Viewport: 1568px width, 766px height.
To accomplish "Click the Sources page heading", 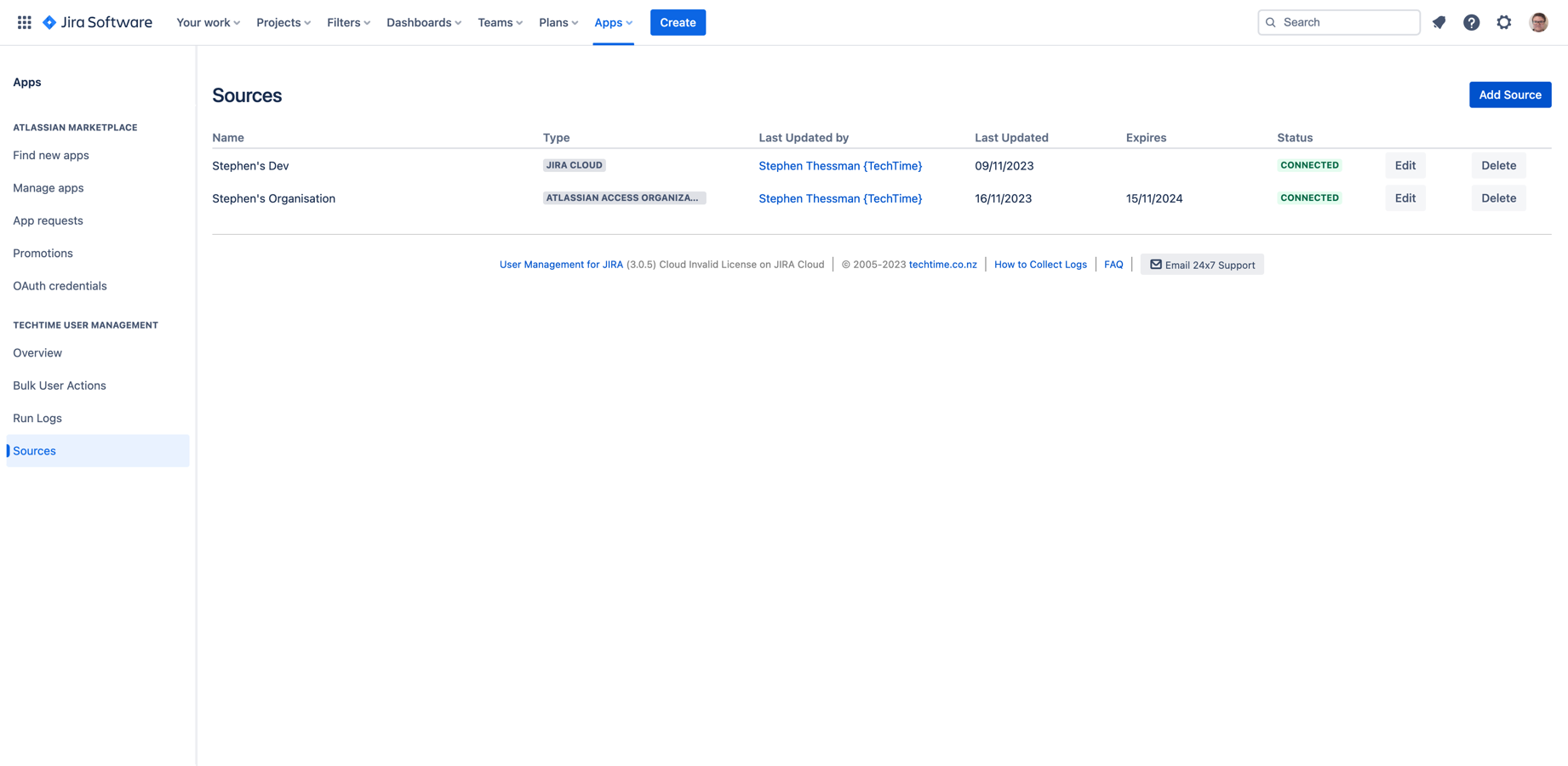I will (247, 95).
